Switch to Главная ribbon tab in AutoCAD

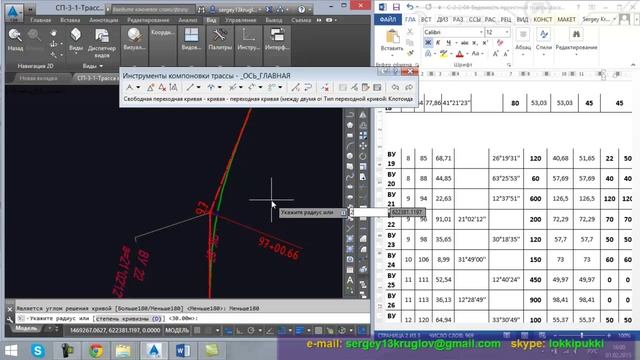tap(41, 20)
